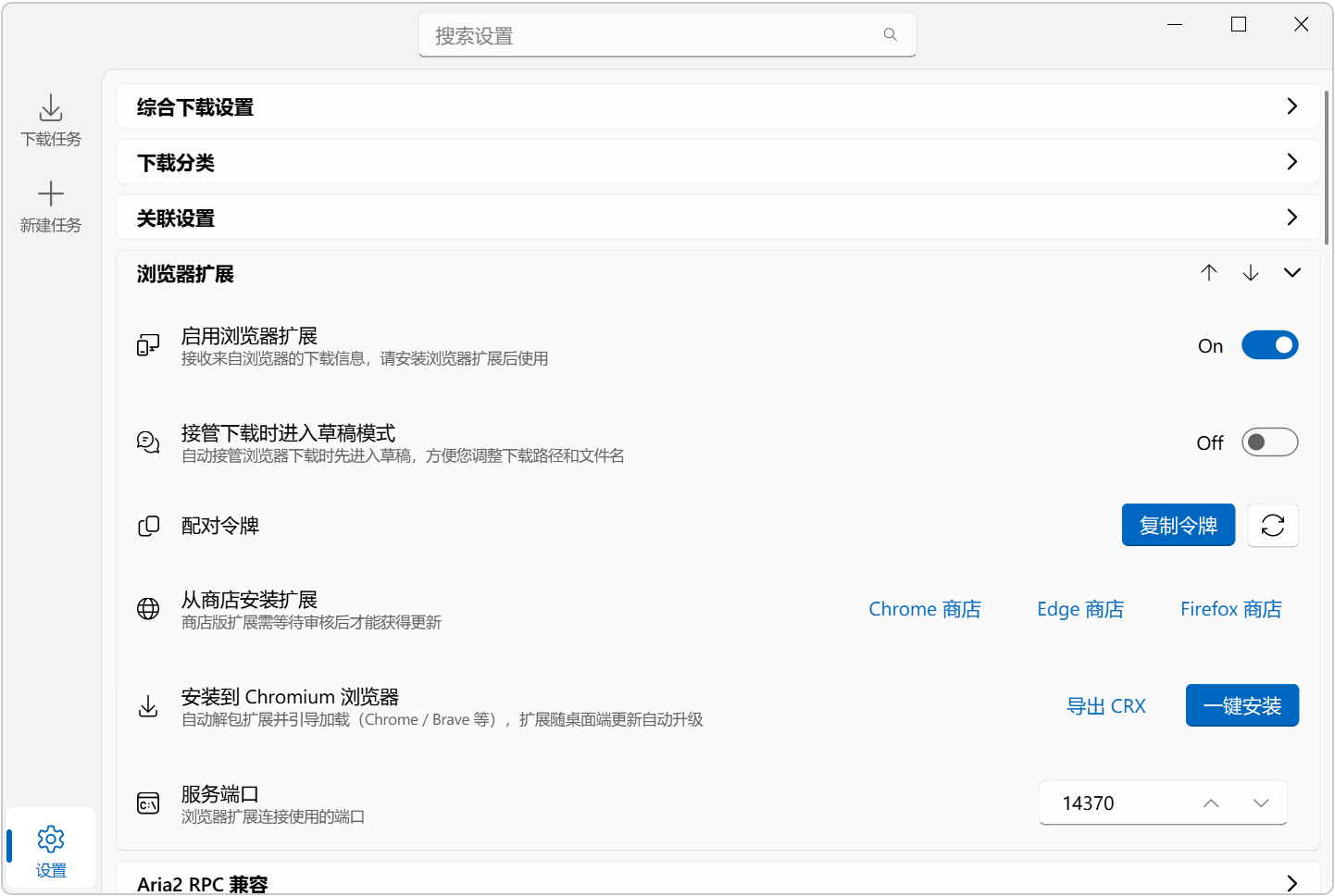The height and width of the screenshot is (896, 1335).
Task: Click description 商店版扩展需等待审核后才能获得更新
Action: pos(312,623)
